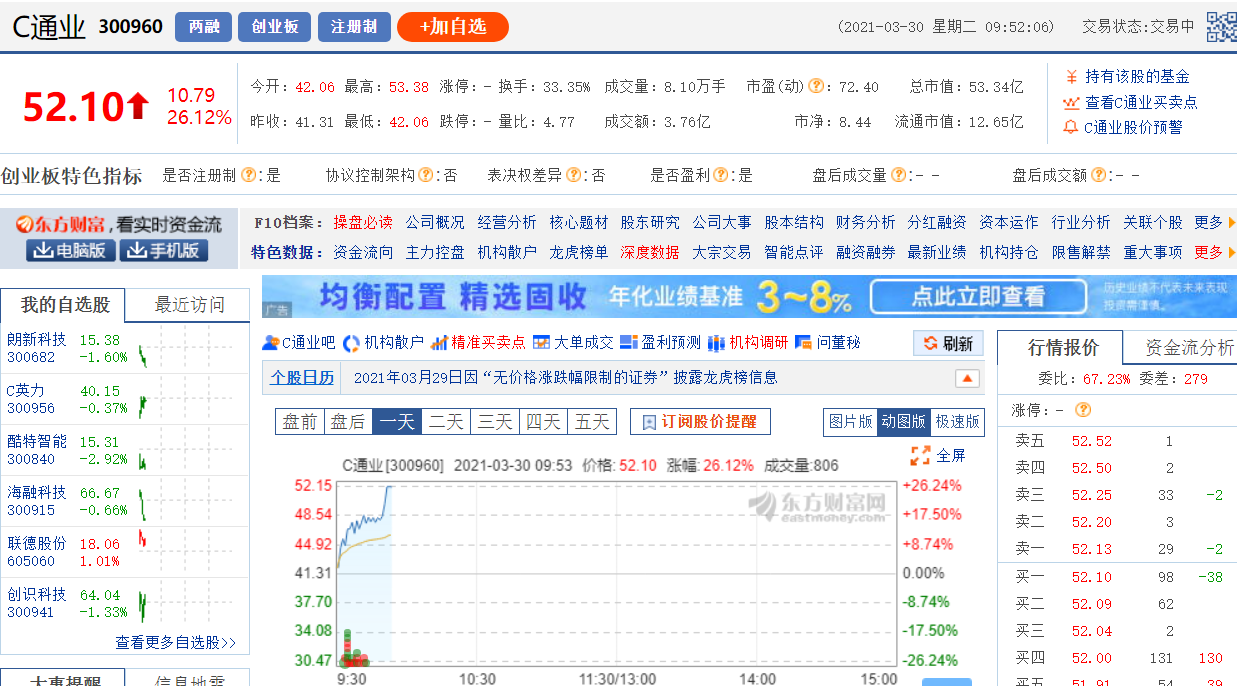Click the QR code icon at top right
The width and height of the screenshot is (1237, 686).
[x=1221, y=27]
